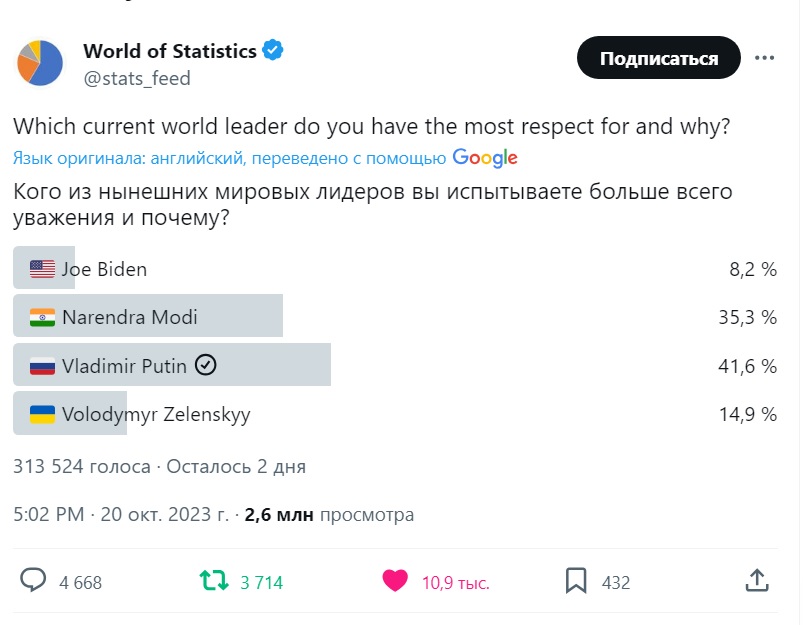Click the retweet arrows icon
This screenshot has width=803, height=625.
[x=214, y=581]
